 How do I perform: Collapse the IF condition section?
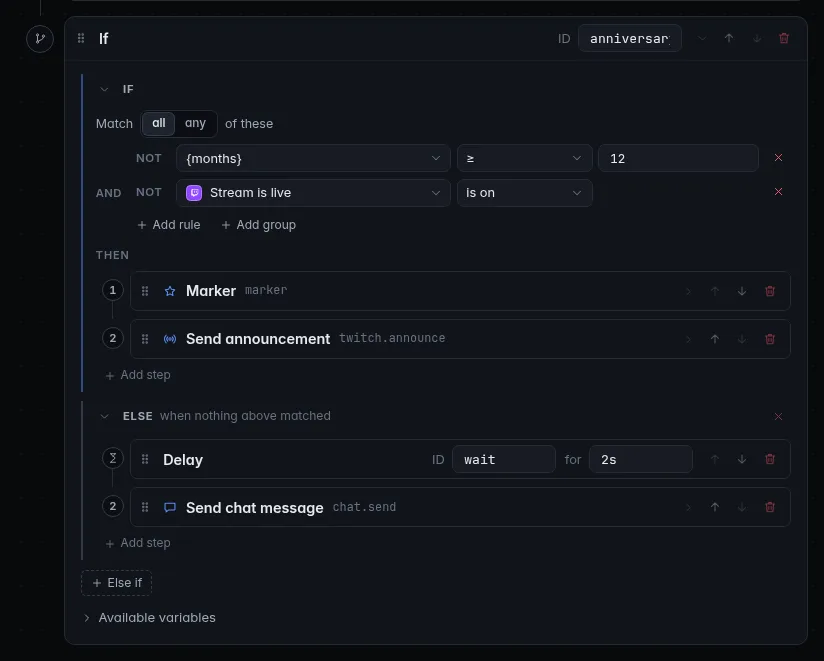(104, 89)
